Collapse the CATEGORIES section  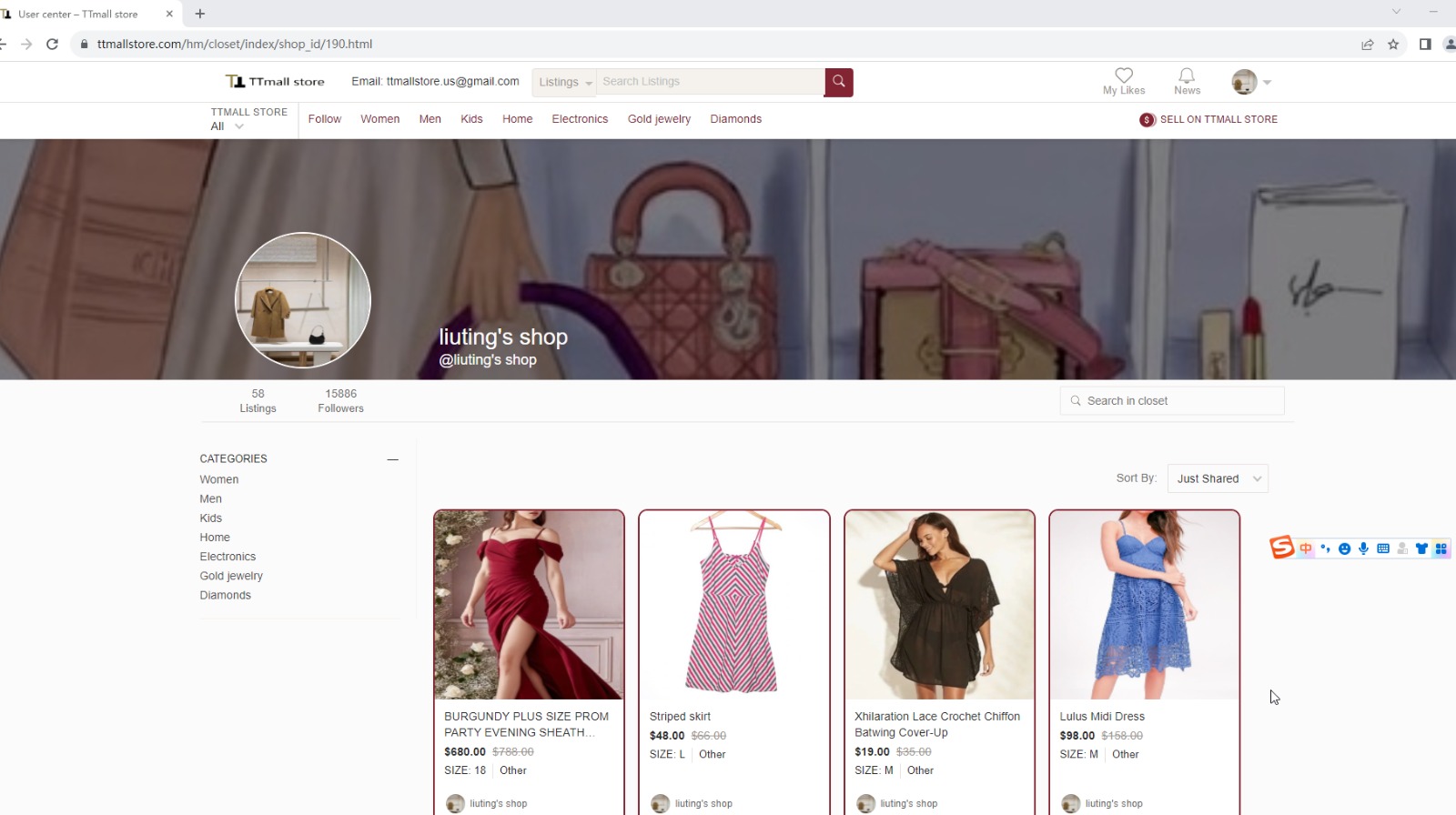[x=392, y=459]
